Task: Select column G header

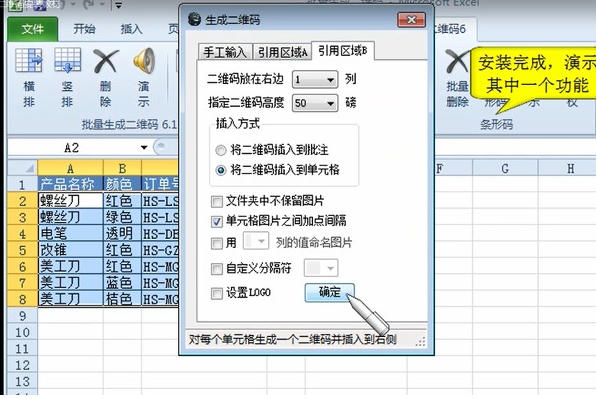Action: point(505,168)
